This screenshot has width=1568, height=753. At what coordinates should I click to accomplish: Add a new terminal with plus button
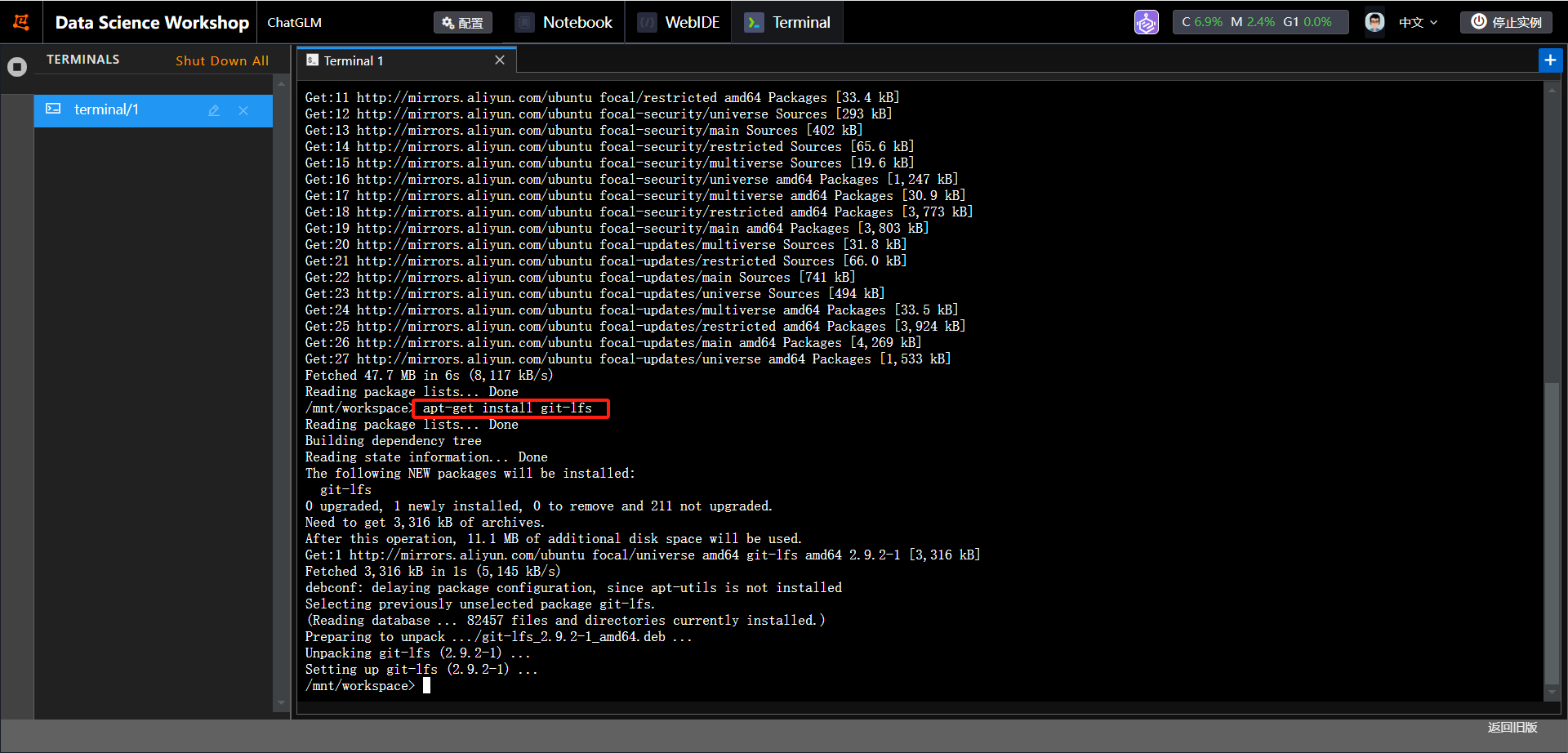pyautogui.click(x=1550, y=60)
